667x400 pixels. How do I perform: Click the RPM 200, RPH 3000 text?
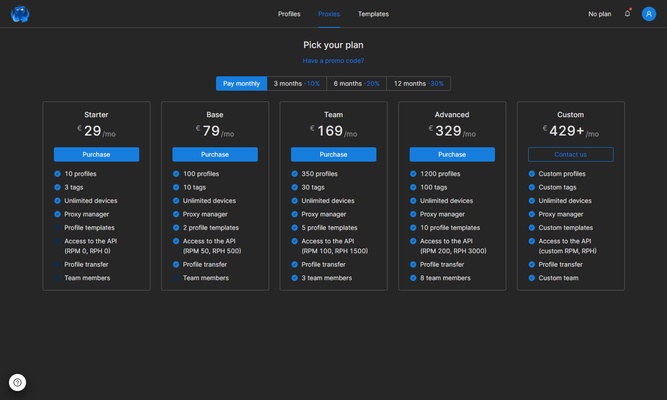(x=453, y=251)
